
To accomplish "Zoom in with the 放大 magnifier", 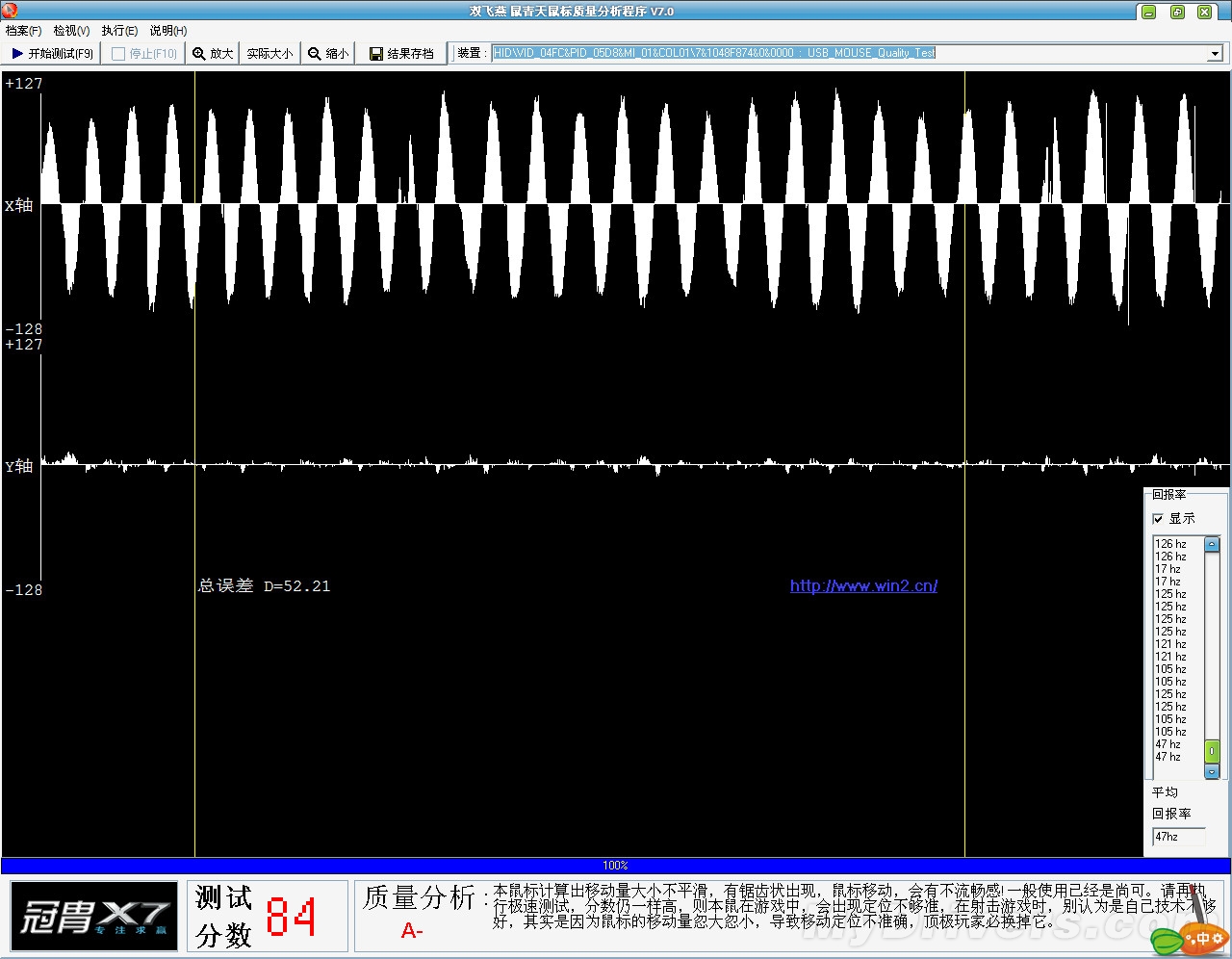I will 213,54.
